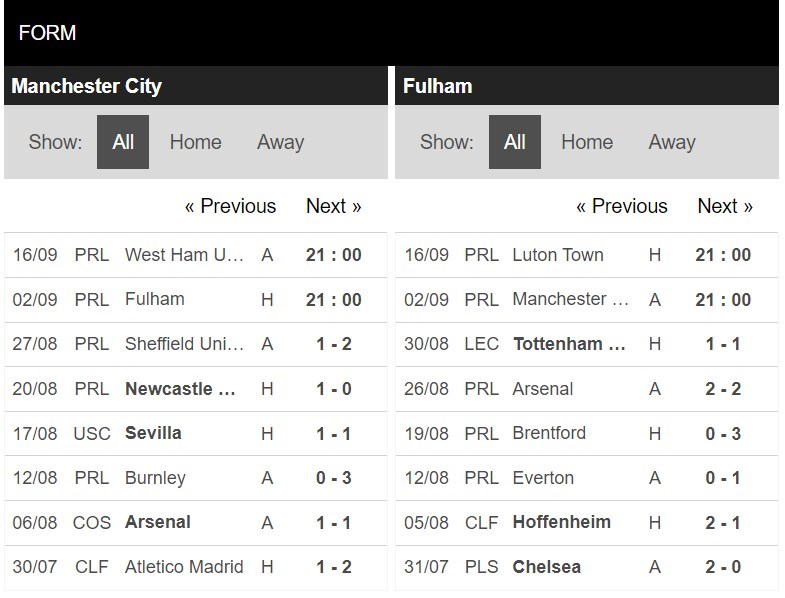Open Sheffield United match result 1 - 2

pos(334,344)
